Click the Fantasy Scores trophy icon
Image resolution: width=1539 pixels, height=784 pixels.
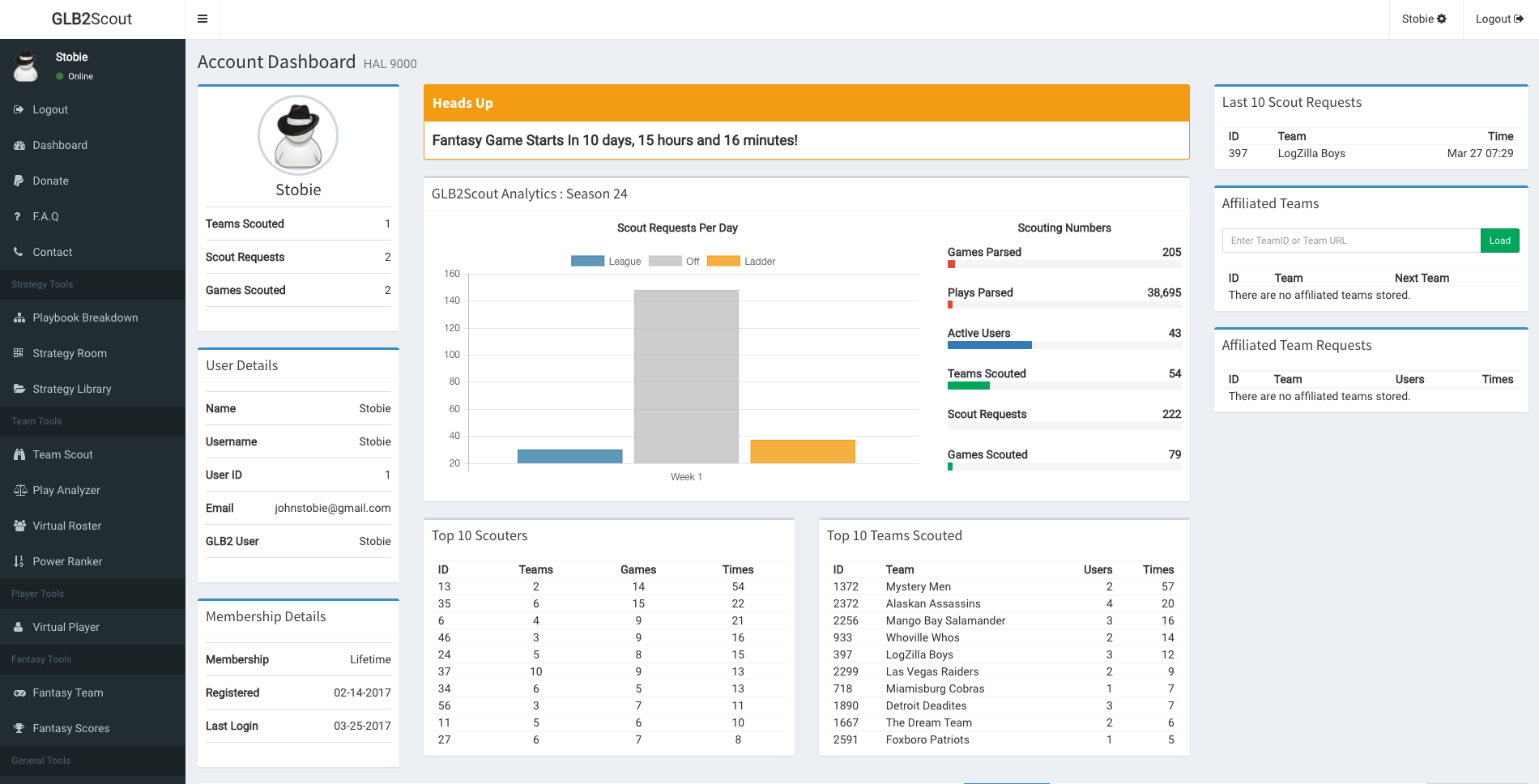19,728
